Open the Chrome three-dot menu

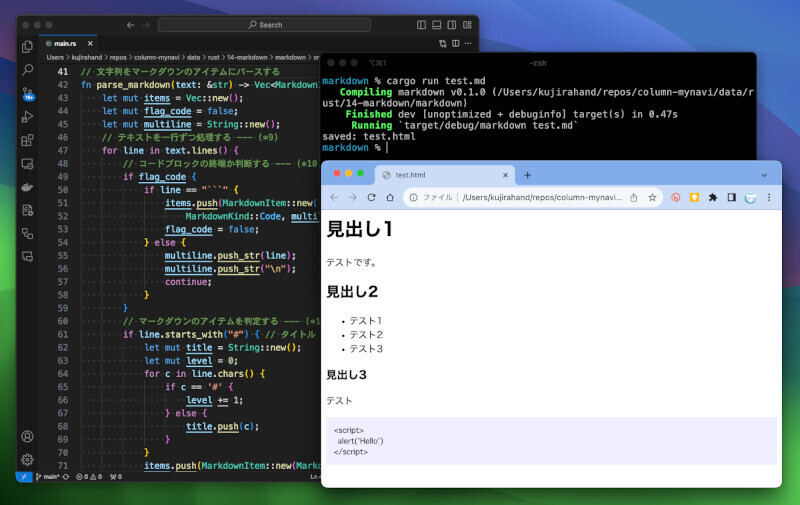click(769, 198)
